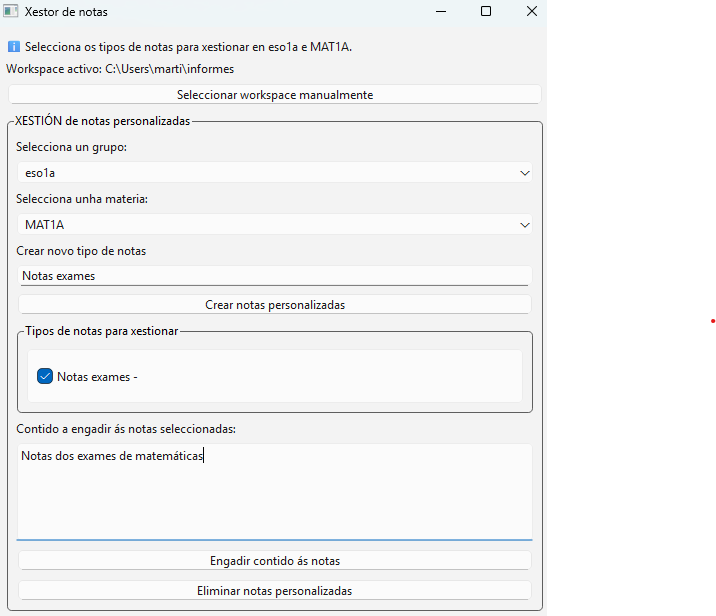The width and height of the screenshot is (716, 616).
Task: Expand the subject dropdown showing MAT1A
Action: [270, 225]
